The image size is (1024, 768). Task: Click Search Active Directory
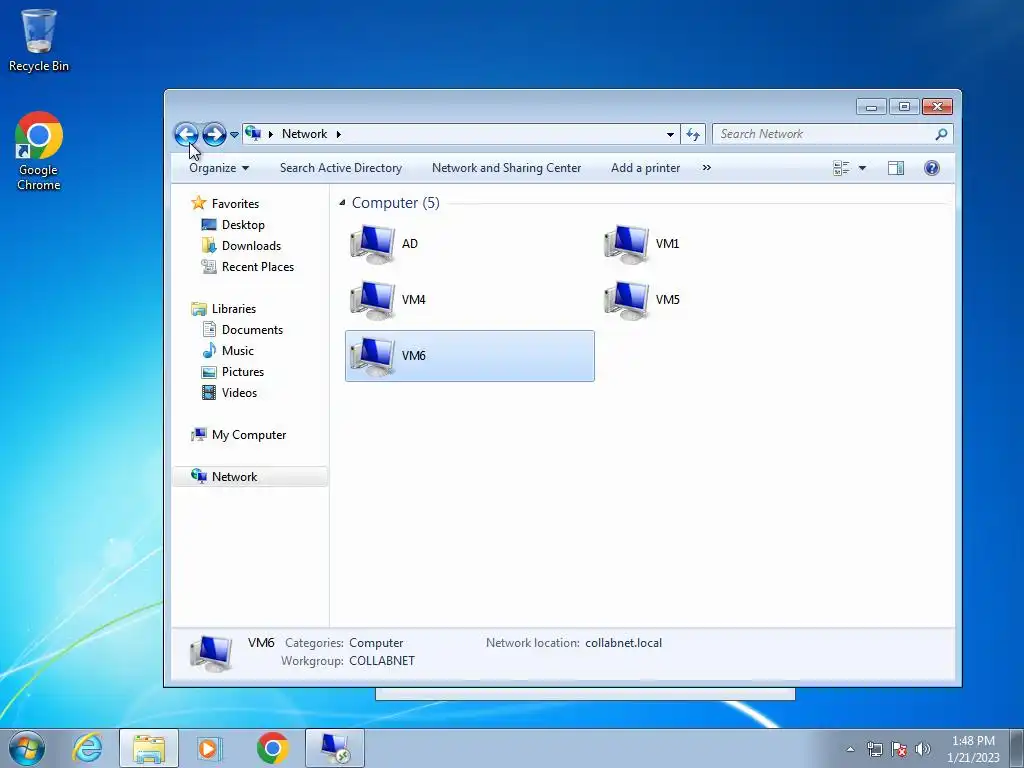point(341,168)
